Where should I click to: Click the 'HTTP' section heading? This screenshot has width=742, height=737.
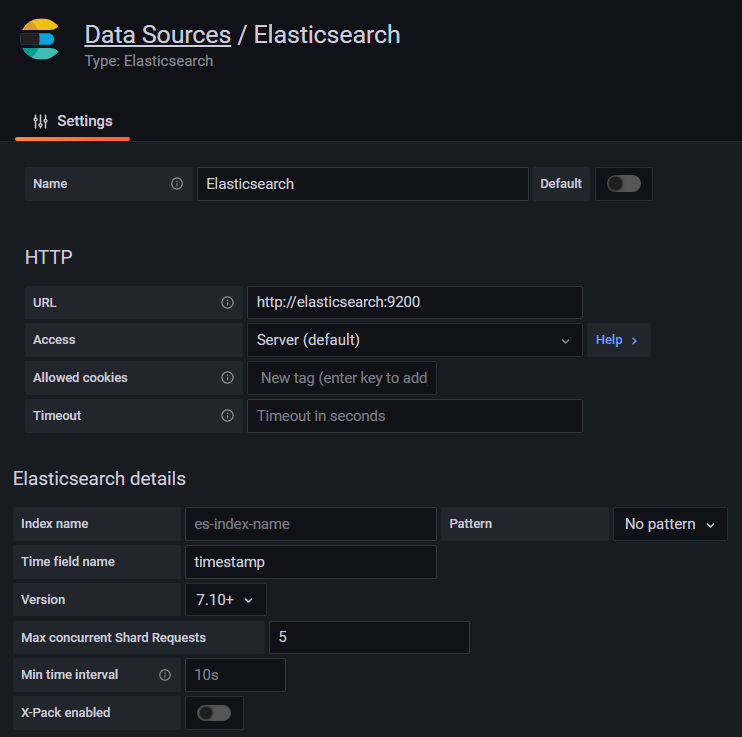click(x=49, y=257)
